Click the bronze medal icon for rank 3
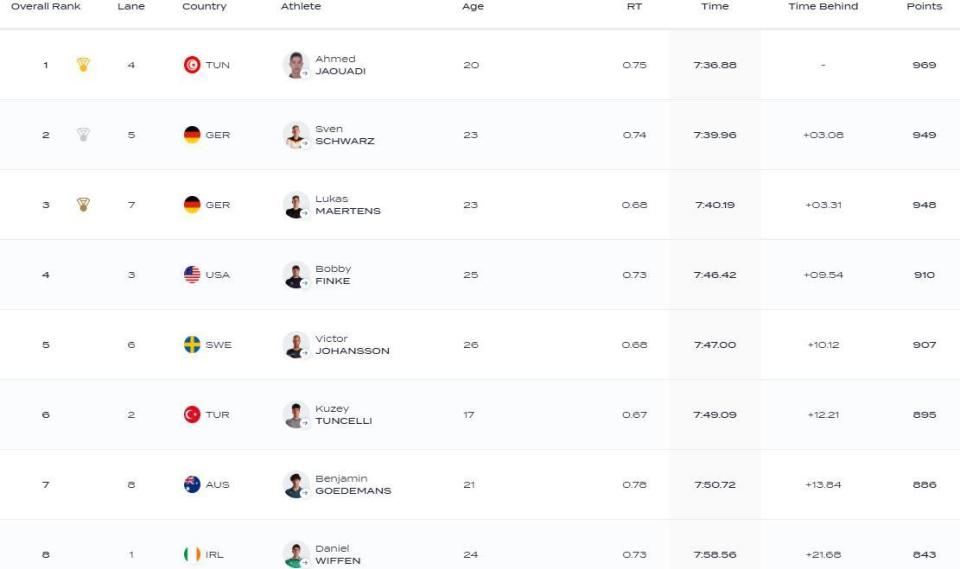Image resolution: width=960 pixels, height=569 pixels. coord(83,205)
